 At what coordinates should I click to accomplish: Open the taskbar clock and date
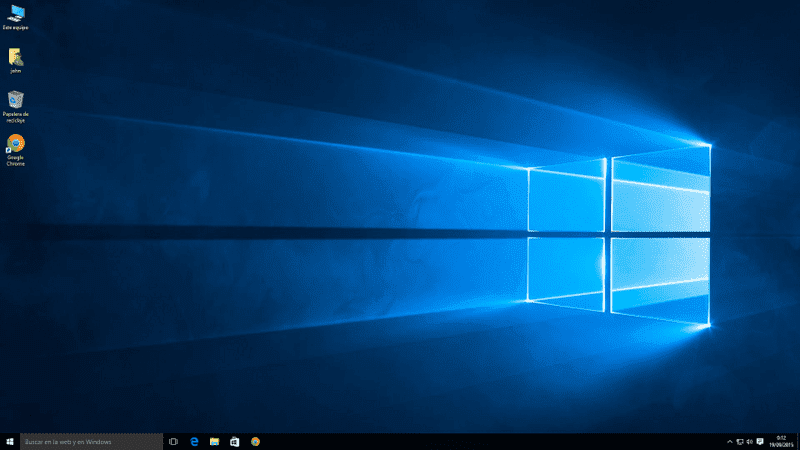pyautogui.click(x=781, y=442)
